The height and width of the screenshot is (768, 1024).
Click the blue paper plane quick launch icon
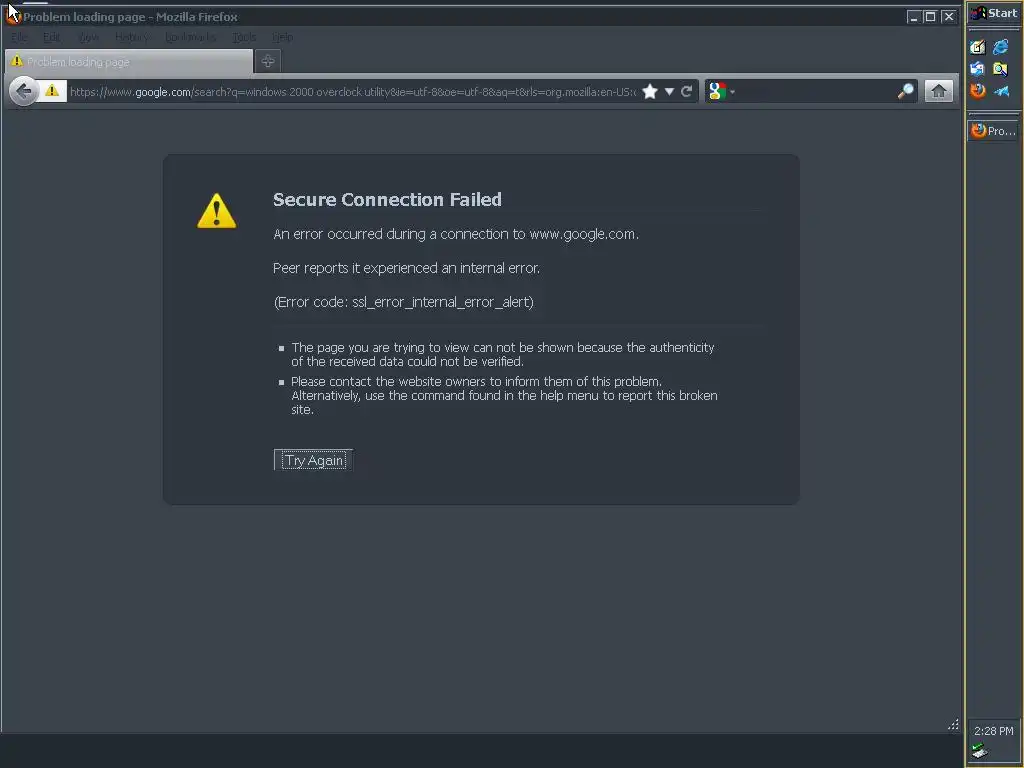click(x=1001, y=91)
